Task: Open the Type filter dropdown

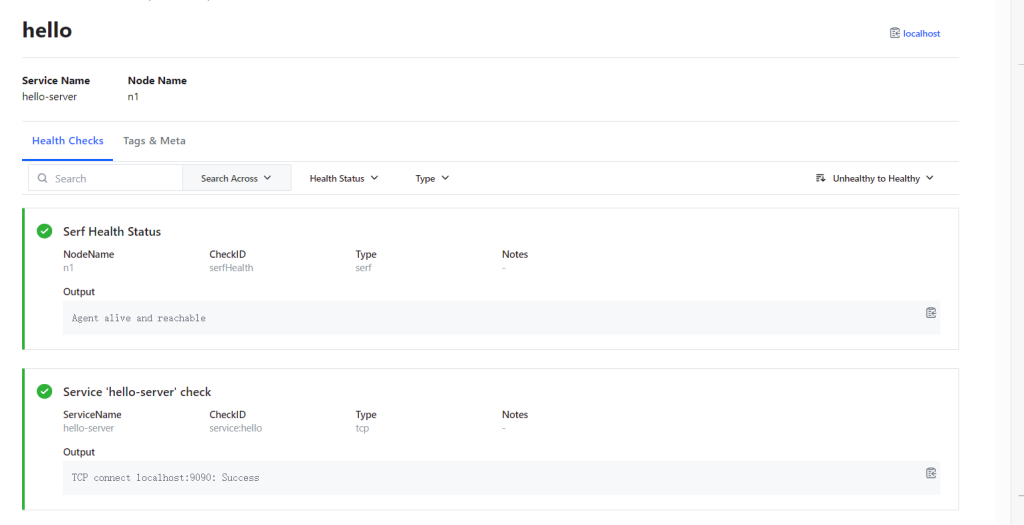Action: click(432, 178)
